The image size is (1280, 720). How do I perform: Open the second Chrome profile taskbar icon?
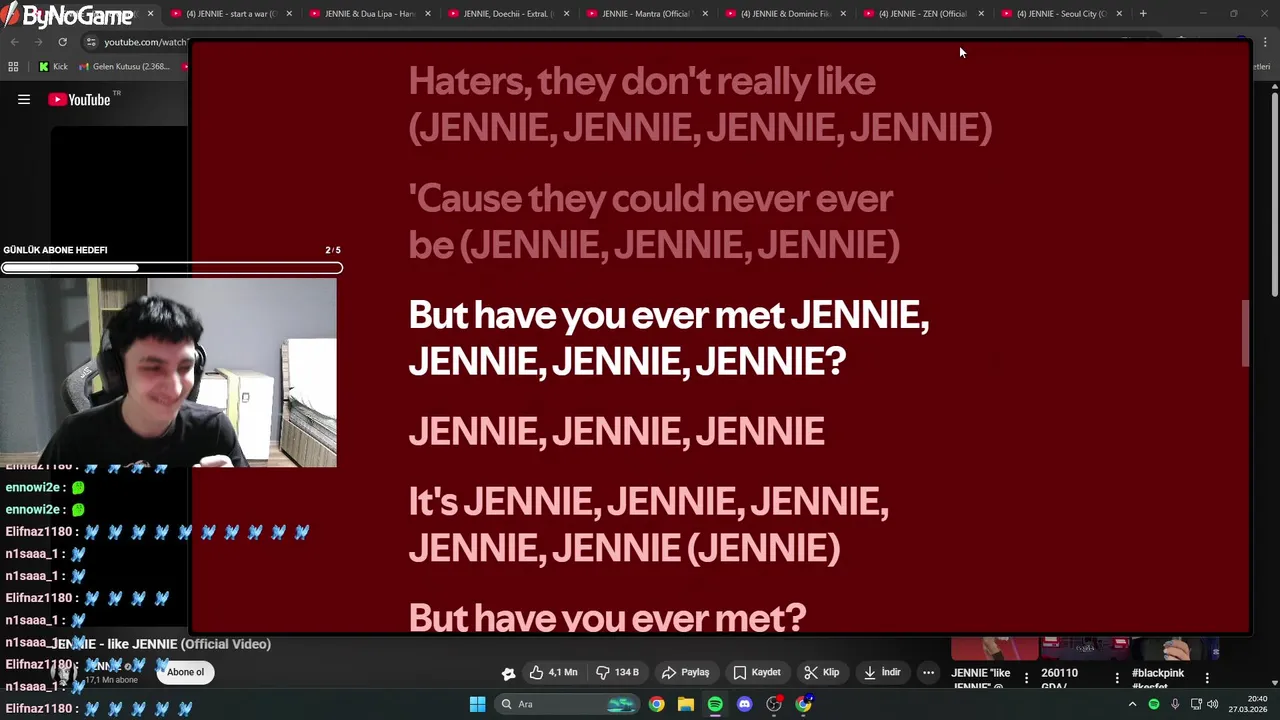(x=804, y=704)
